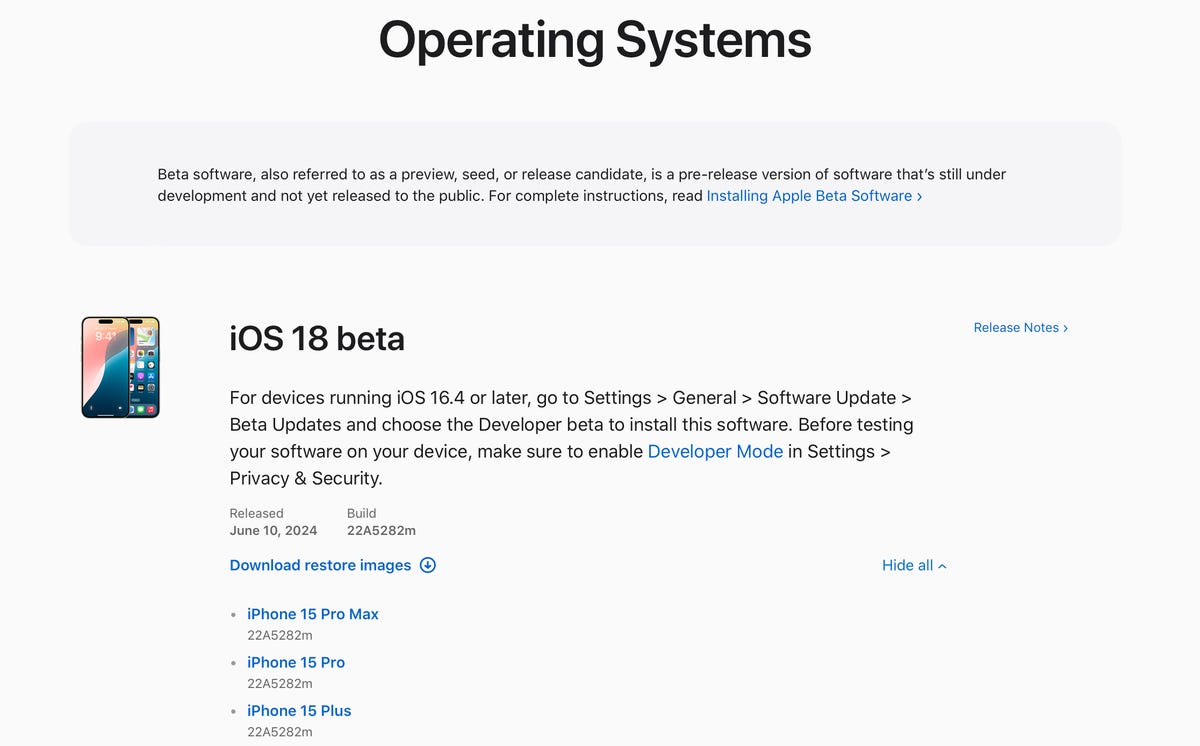Viewport: 1200px width, 746px height.
Task: Click Download restore images
Action: click(320, 565)
